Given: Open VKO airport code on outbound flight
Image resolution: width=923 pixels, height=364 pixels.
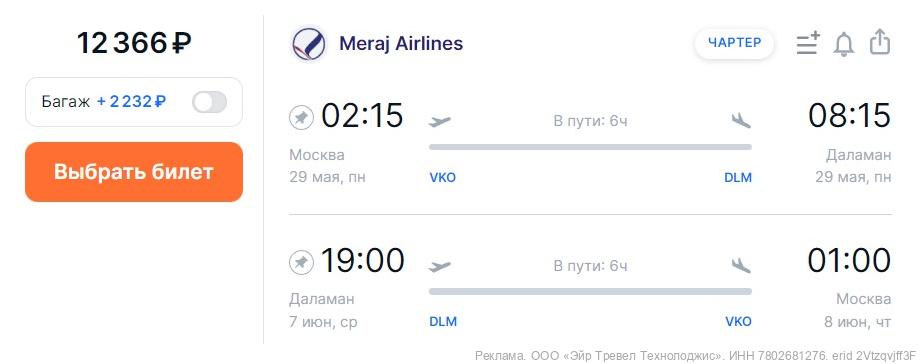Looking at the screenshot, I should (x=443, y=177).
